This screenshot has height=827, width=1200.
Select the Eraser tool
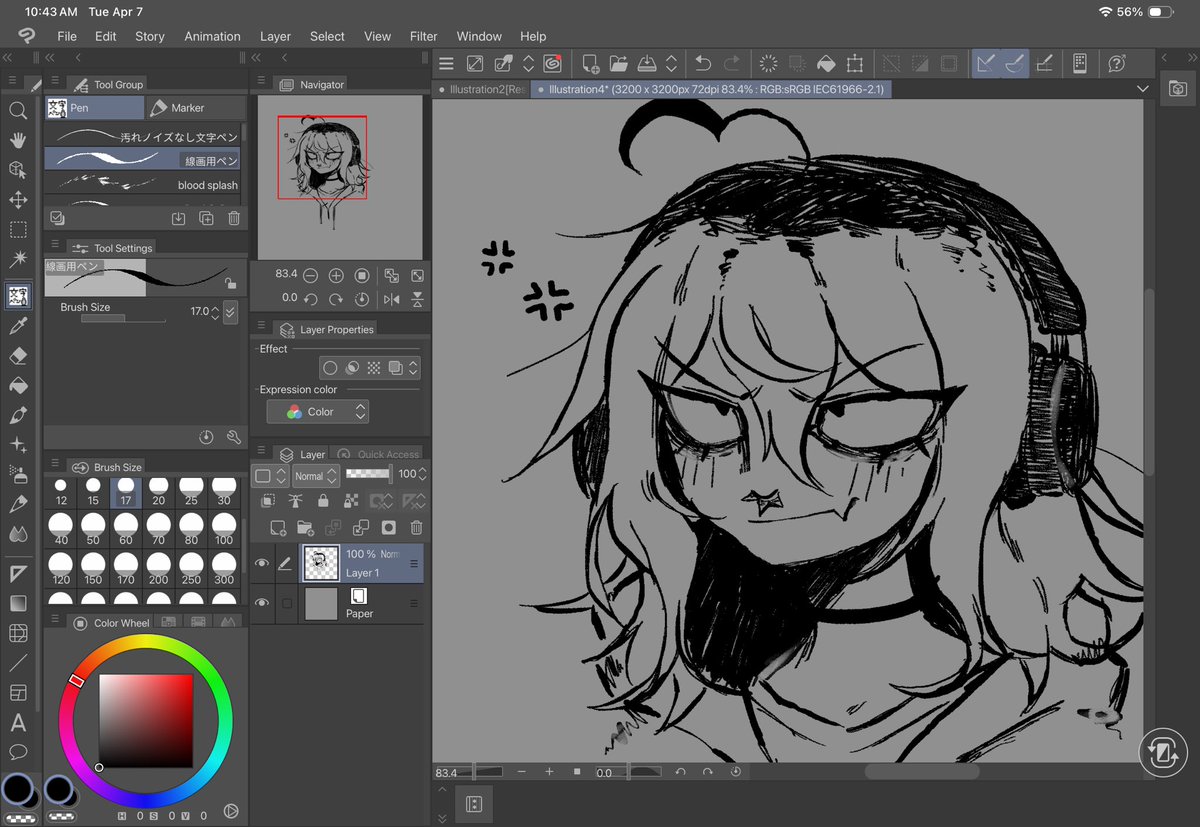[18, 356]
